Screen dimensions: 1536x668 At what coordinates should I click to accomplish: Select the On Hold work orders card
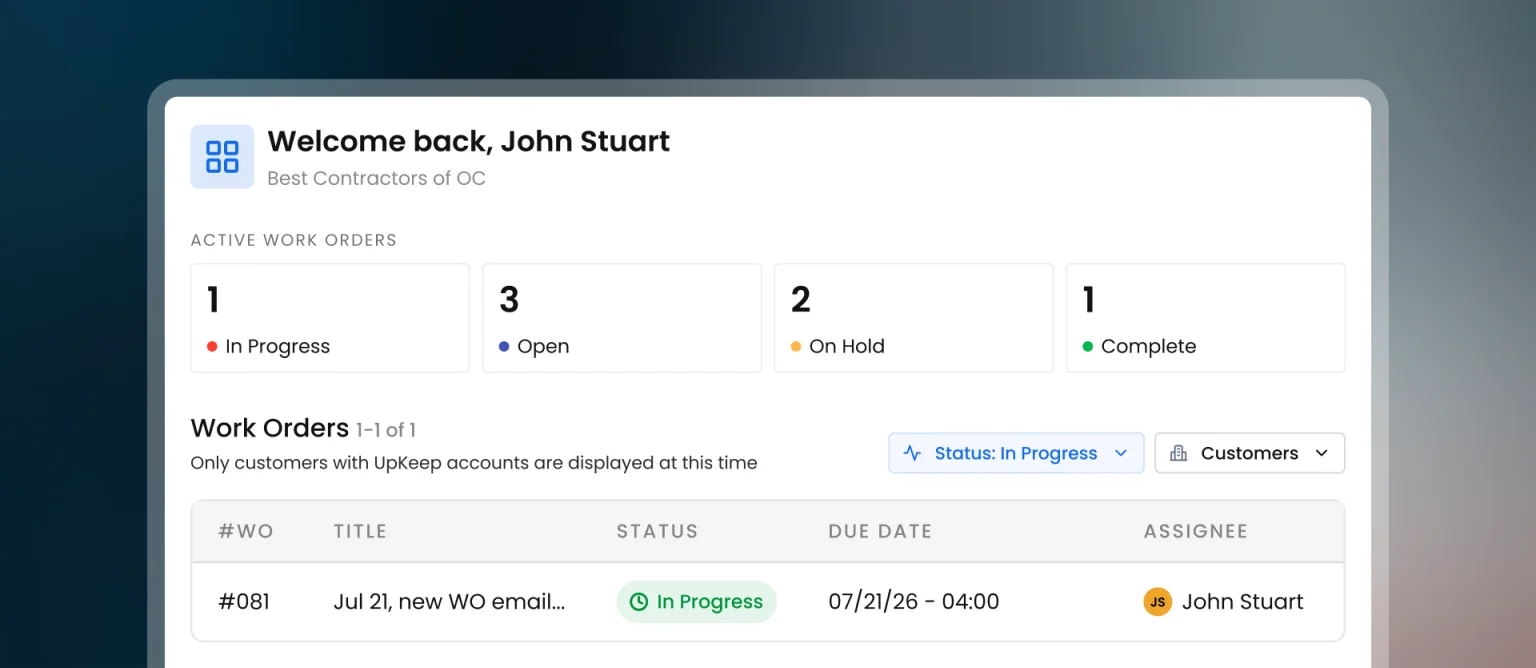(914, 318)
